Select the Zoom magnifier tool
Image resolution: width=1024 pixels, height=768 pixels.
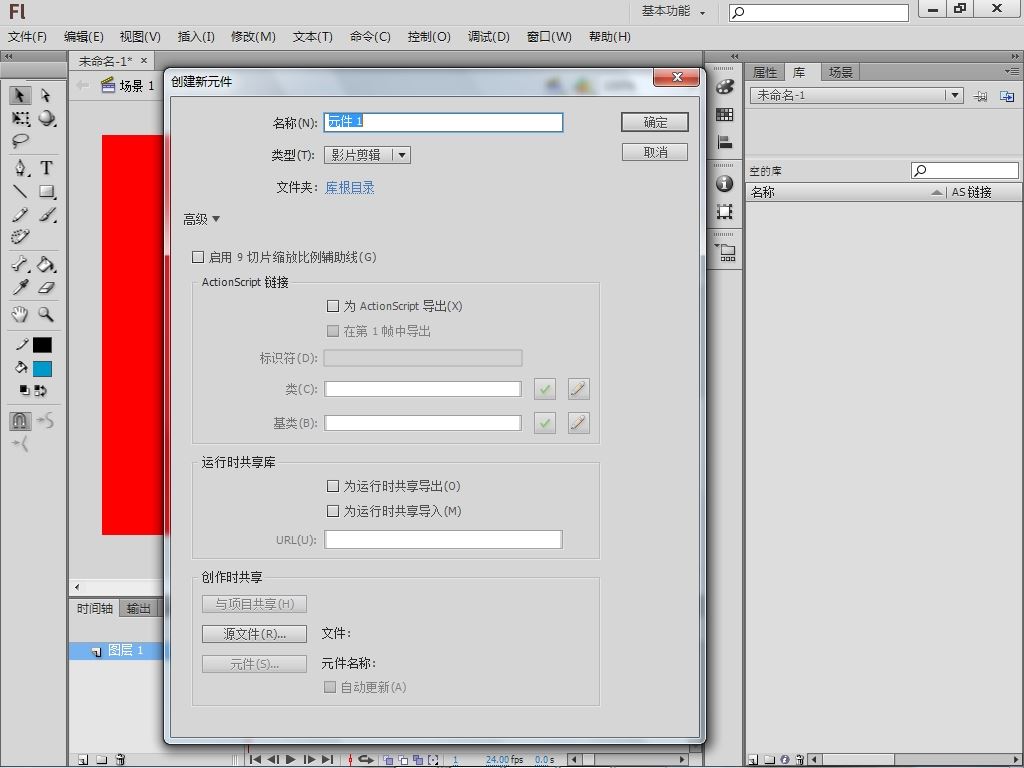click(x=46, y=314)
